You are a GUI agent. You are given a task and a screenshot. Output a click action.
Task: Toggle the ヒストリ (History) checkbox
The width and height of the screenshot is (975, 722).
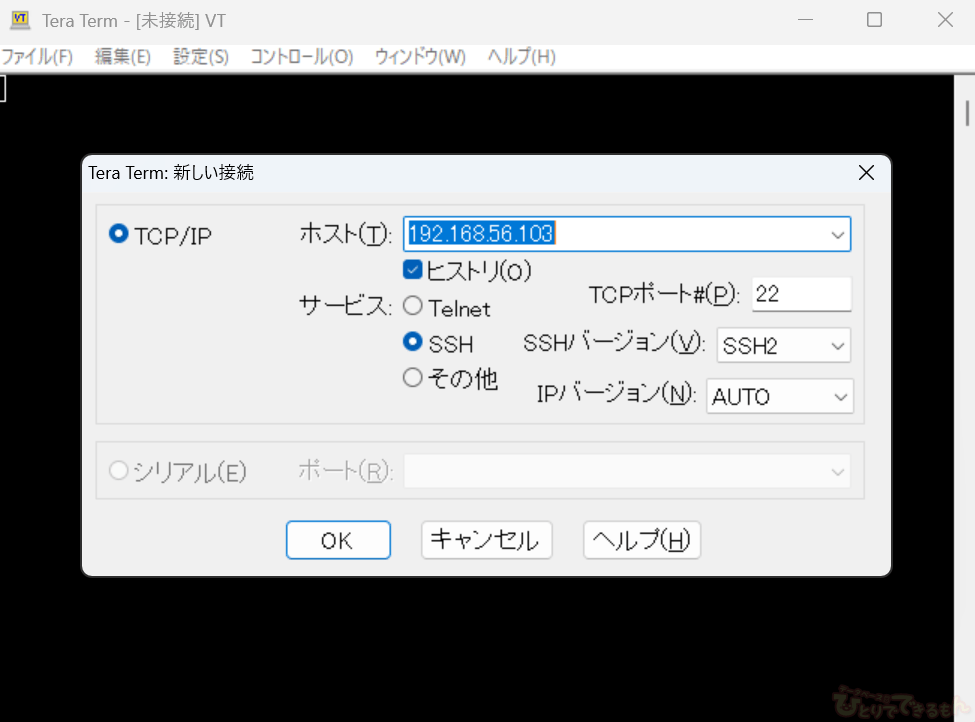412,270
